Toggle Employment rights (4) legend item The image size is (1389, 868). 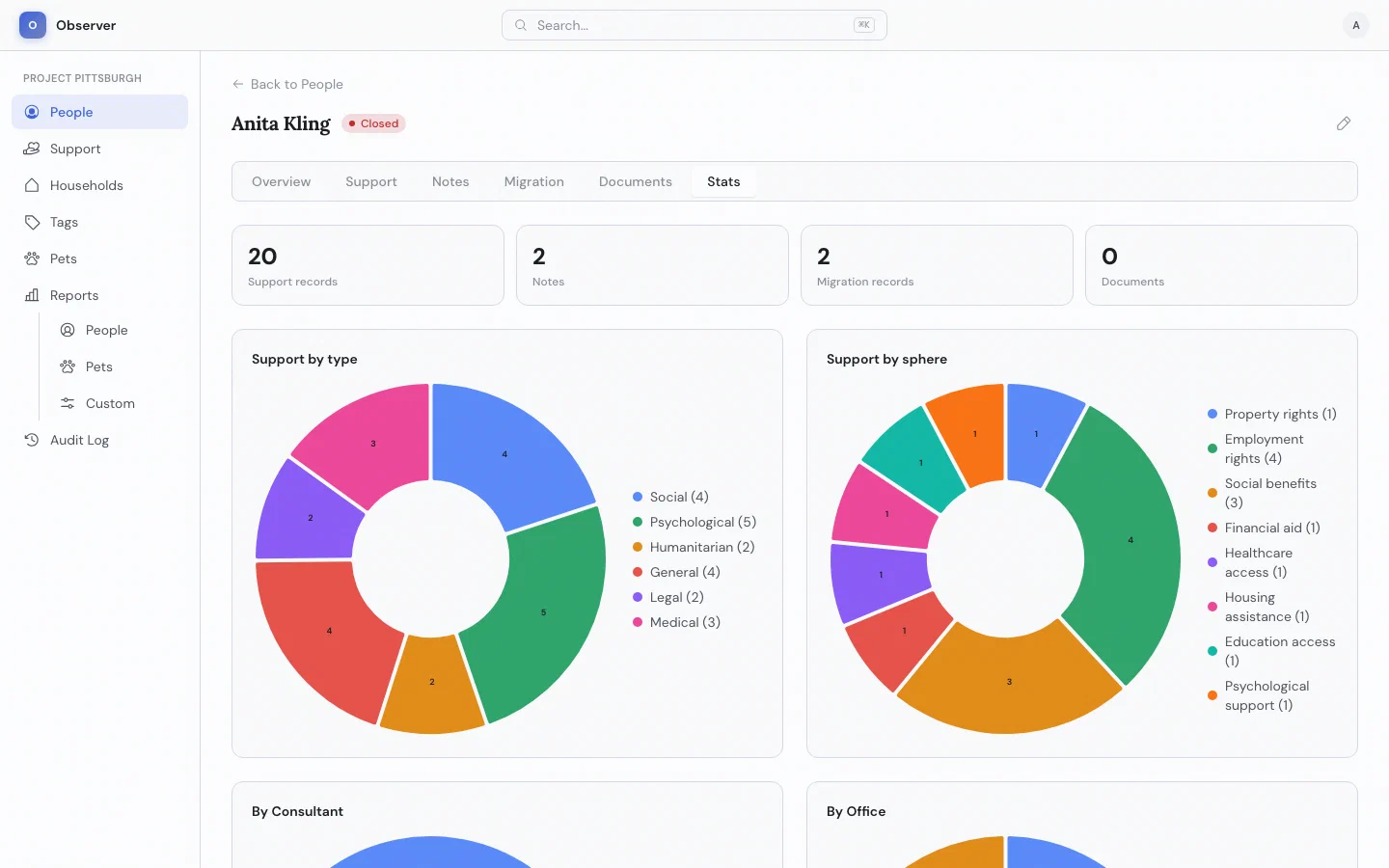(x=1264, y=448)
